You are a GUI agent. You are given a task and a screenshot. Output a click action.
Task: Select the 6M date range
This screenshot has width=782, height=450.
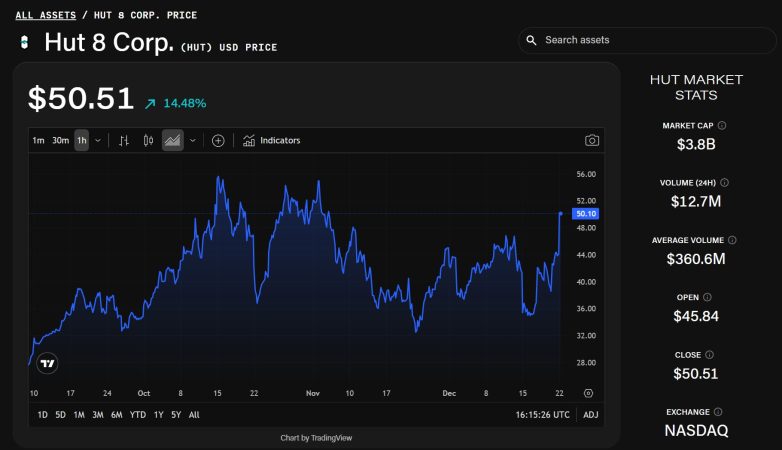[117, 415]
